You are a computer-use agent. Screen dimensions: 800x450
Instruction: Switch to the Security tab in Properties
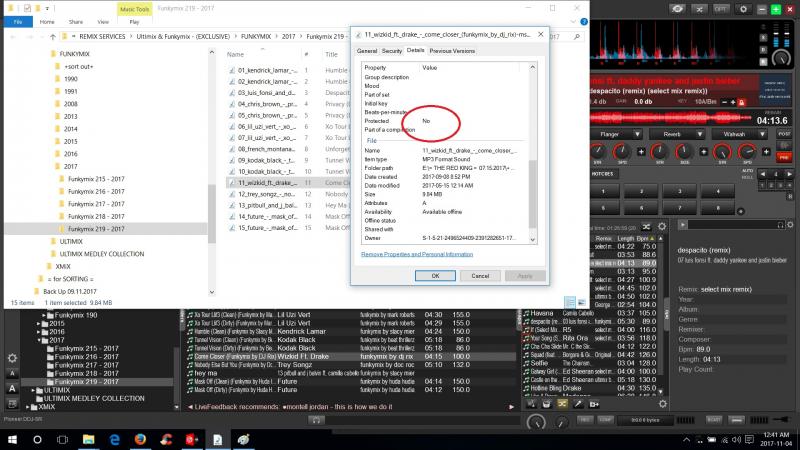[391, 51]
